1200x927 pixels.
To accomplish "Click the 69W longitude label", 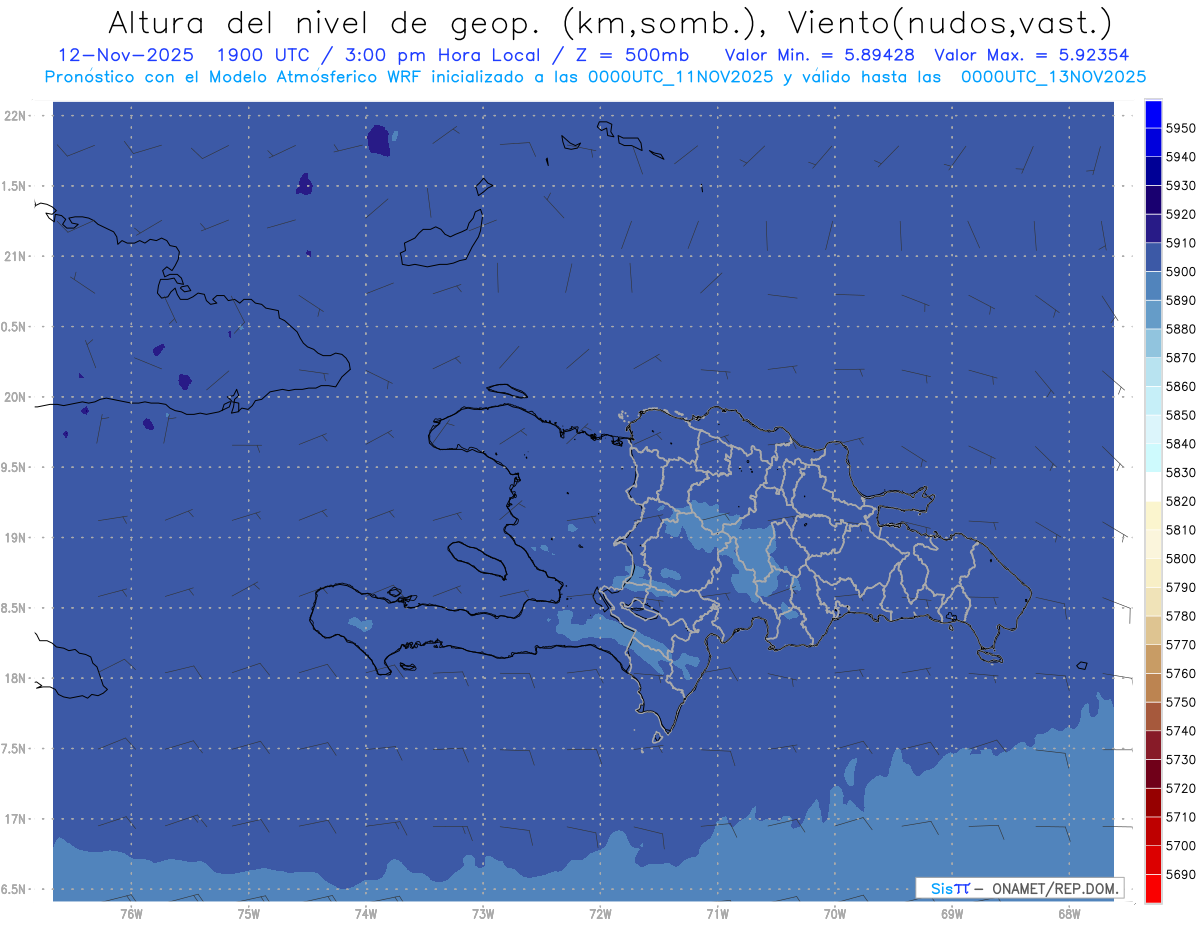I will point(952,913).
